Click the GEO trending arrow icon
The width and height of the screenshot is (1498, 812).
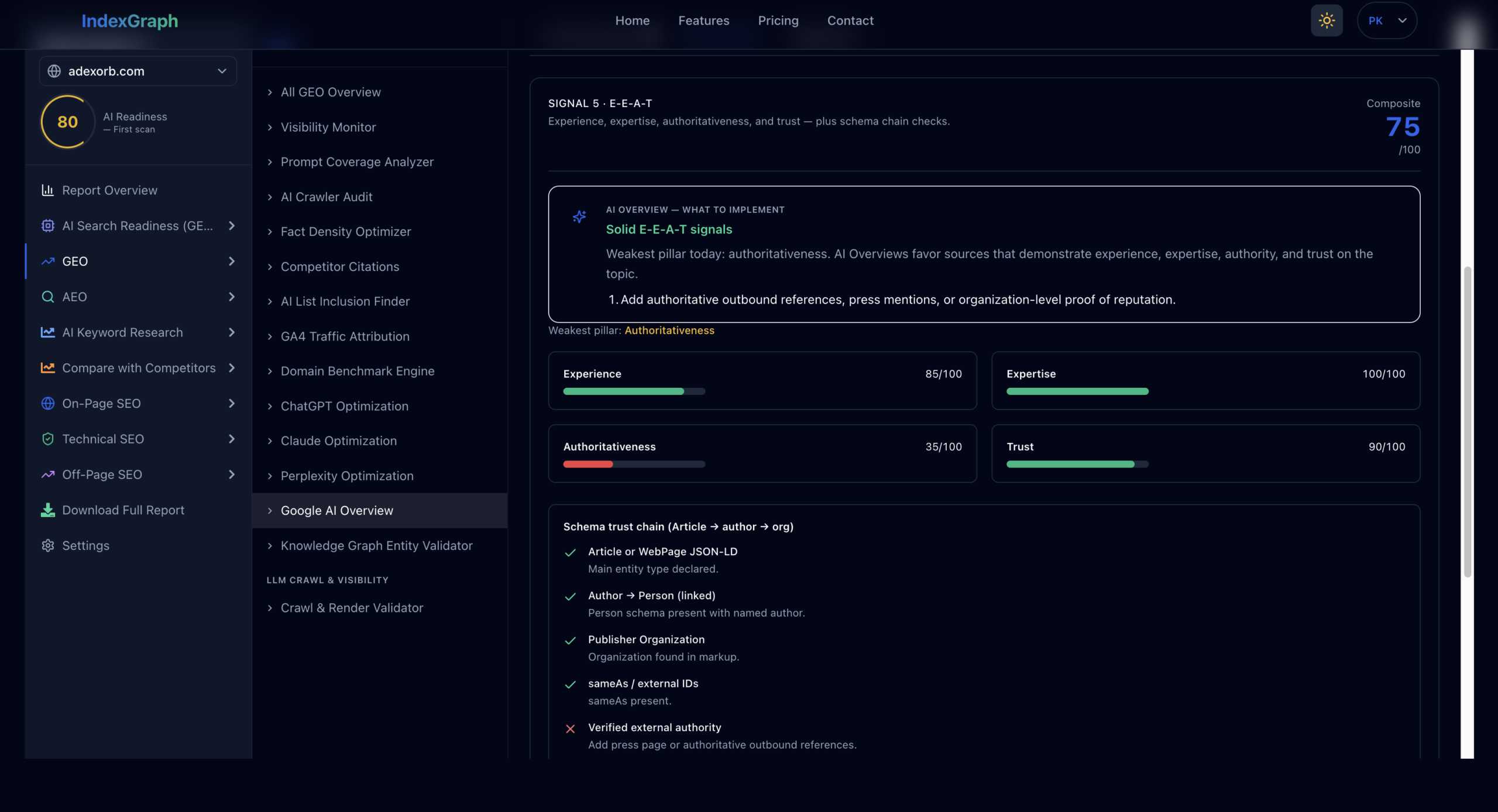click(x=47, y=262)
